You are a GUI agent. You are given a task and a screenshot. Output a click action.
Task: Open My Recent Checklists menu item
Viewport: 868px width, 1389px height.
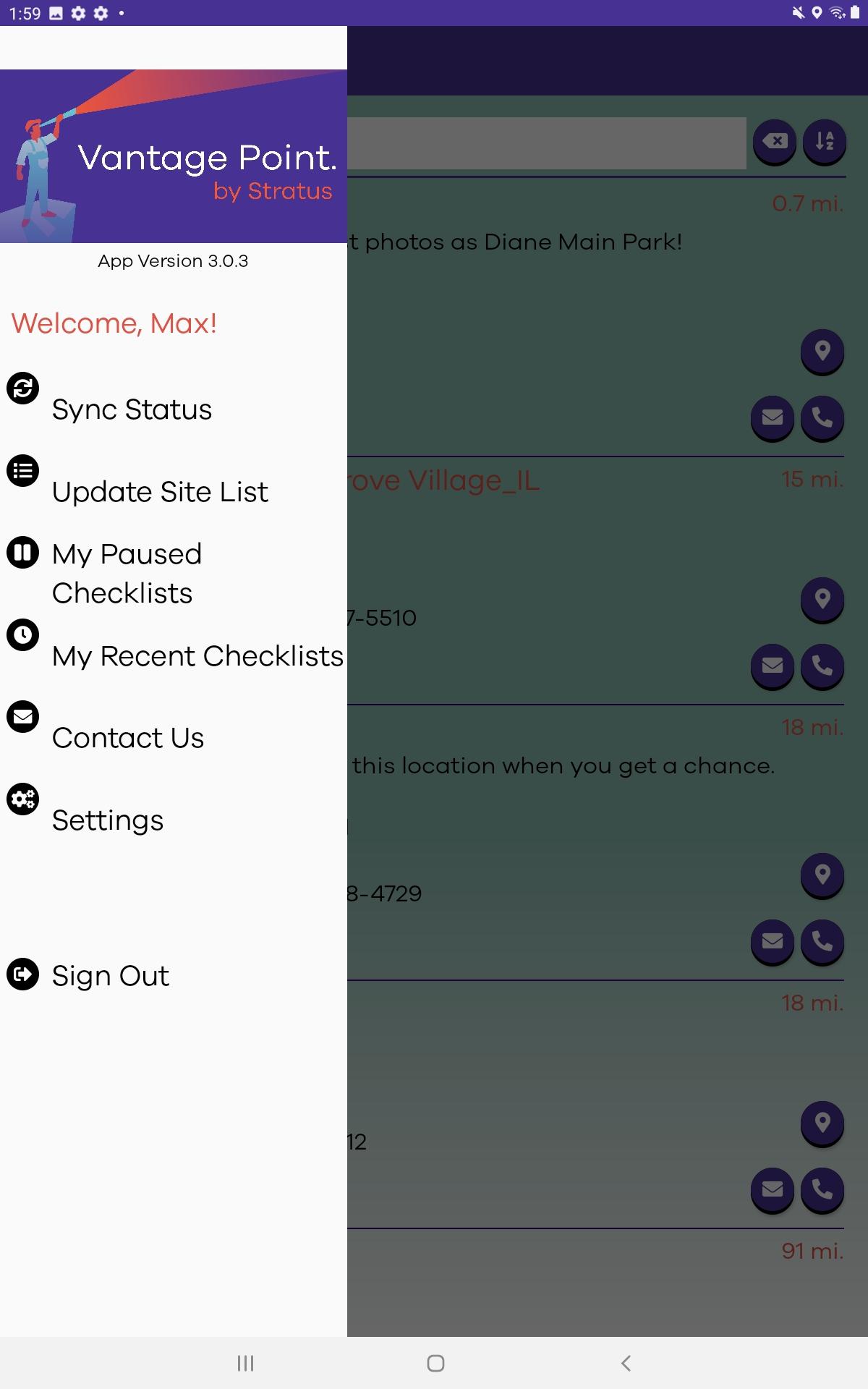197,656
